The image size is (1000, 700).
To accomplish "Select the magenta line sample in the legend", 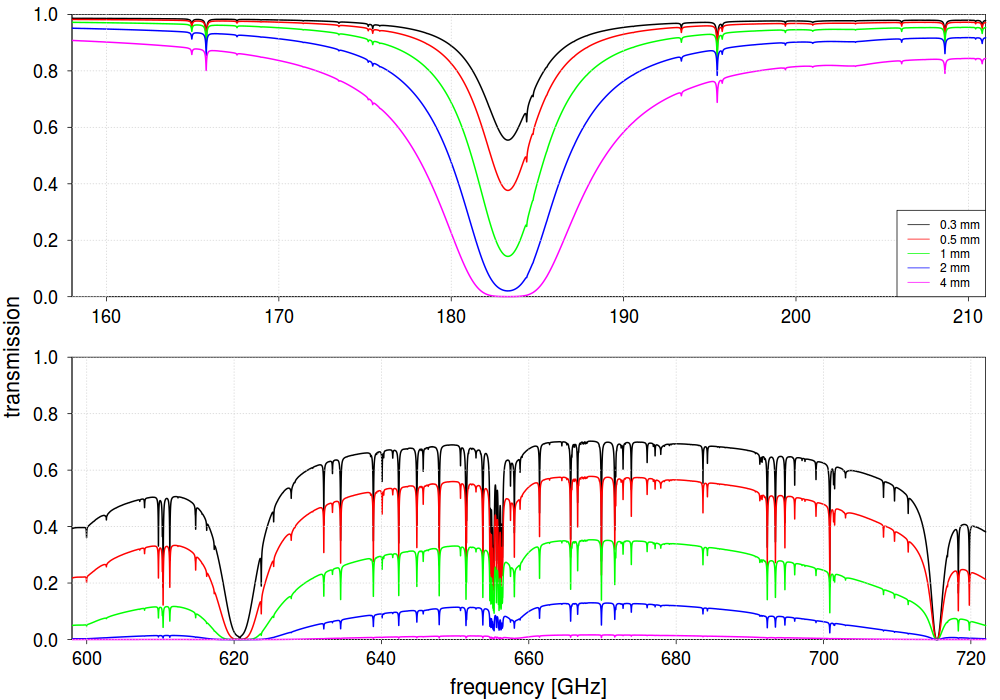I will tap(918, 282).
